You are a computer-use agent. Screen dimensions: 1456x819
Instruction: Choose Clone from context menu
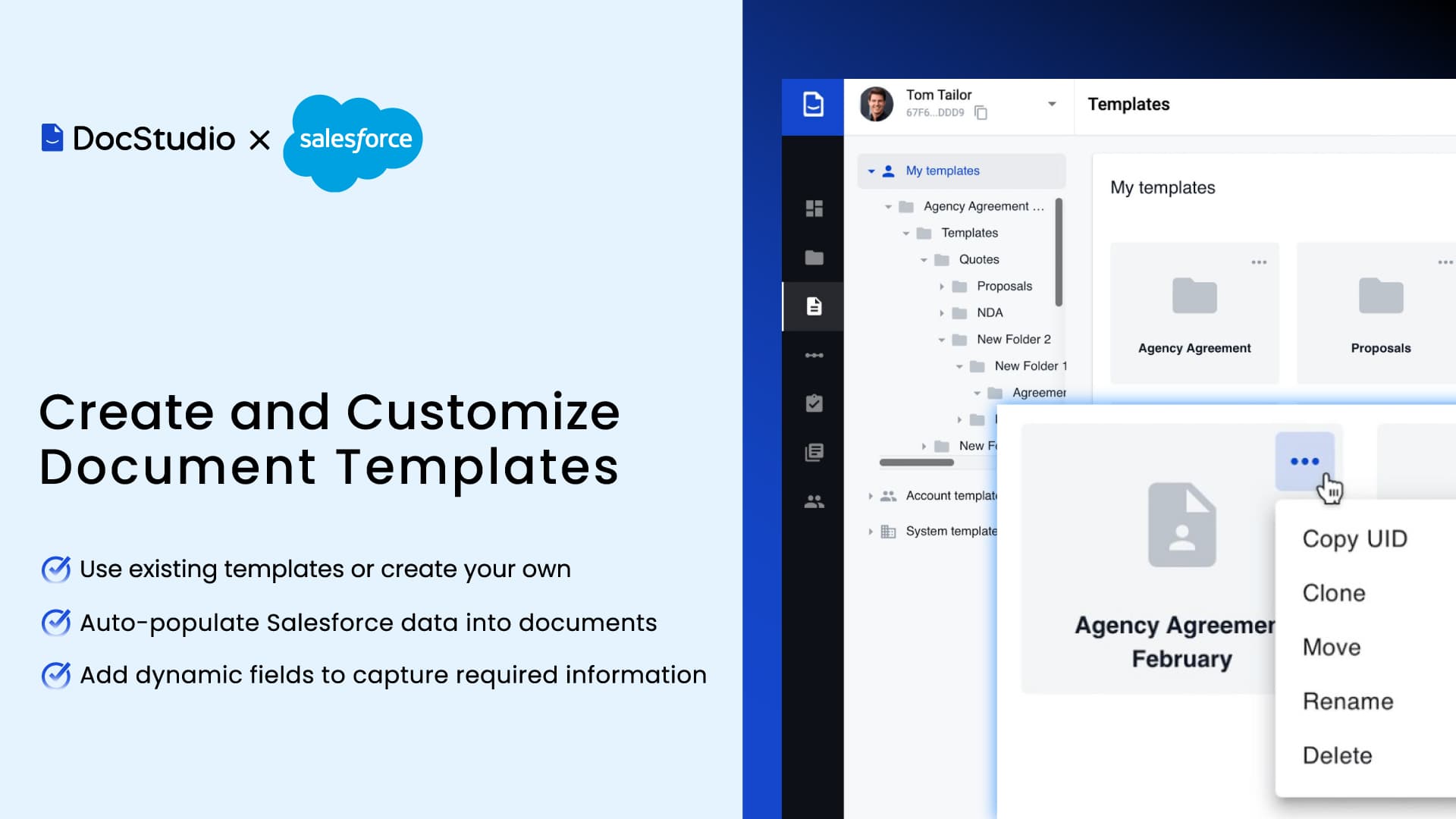coord(1334,593)
